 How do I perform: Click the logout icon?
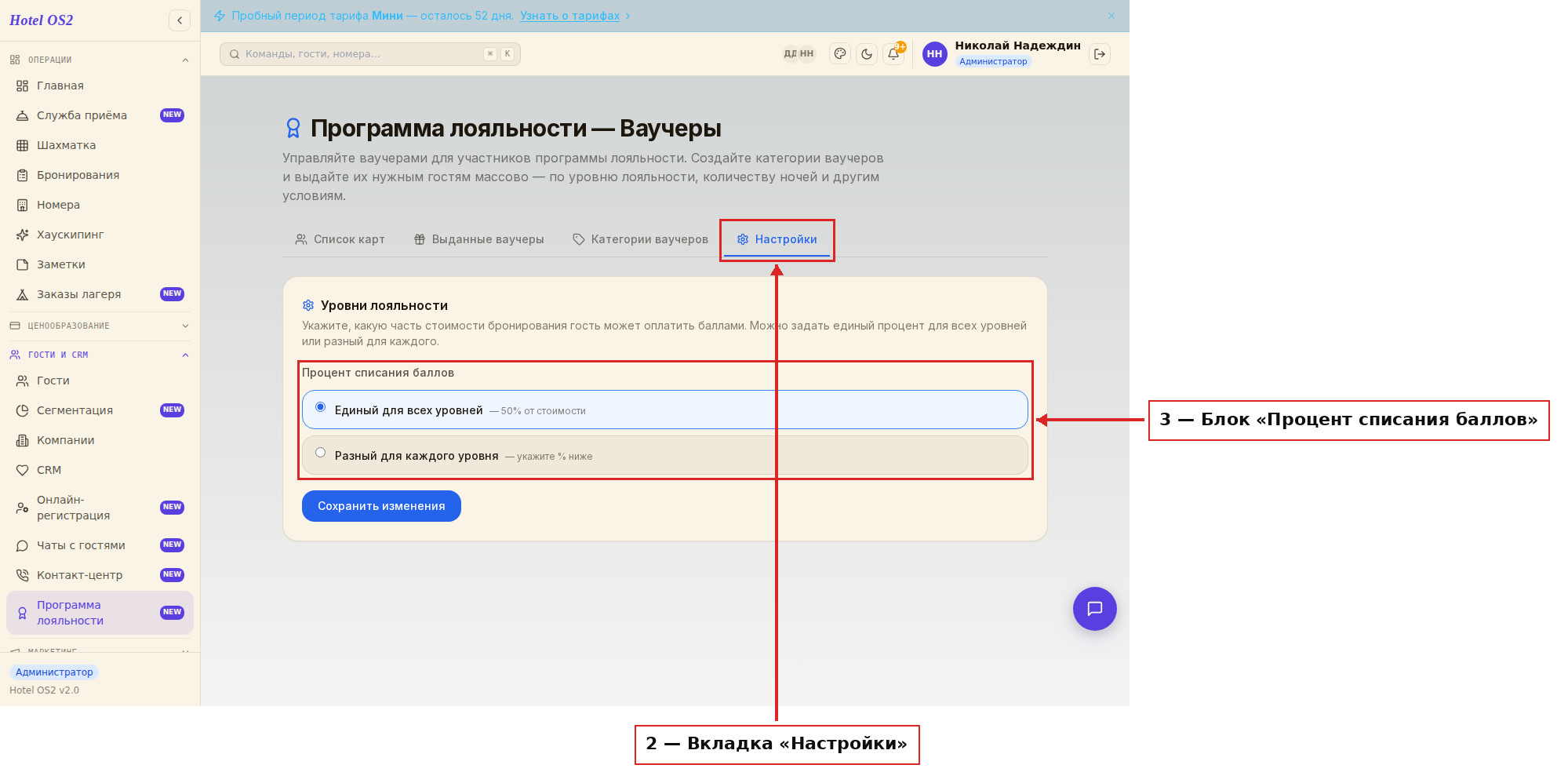1100,54
